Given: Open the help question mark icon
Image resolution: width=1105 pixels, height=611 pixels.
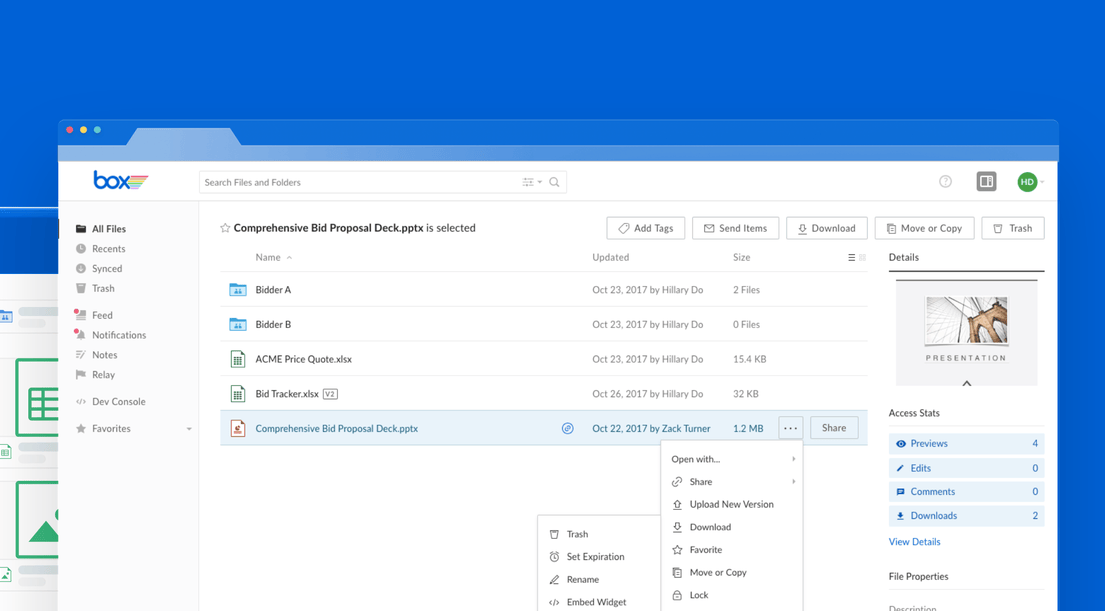Looking at the screenshot, I should [946, 182].
